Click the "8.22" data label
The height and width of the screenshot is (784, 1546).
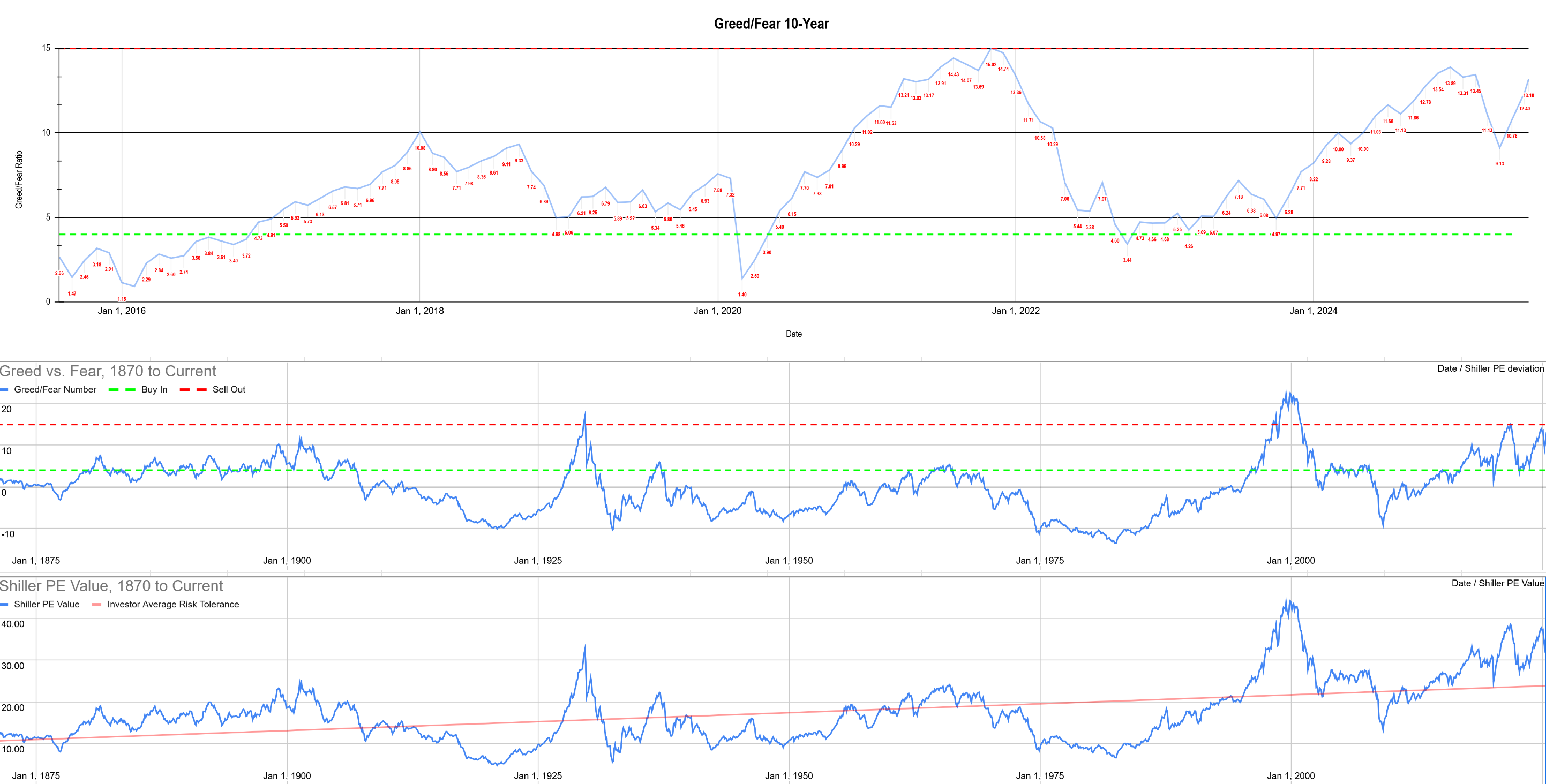1314,179
